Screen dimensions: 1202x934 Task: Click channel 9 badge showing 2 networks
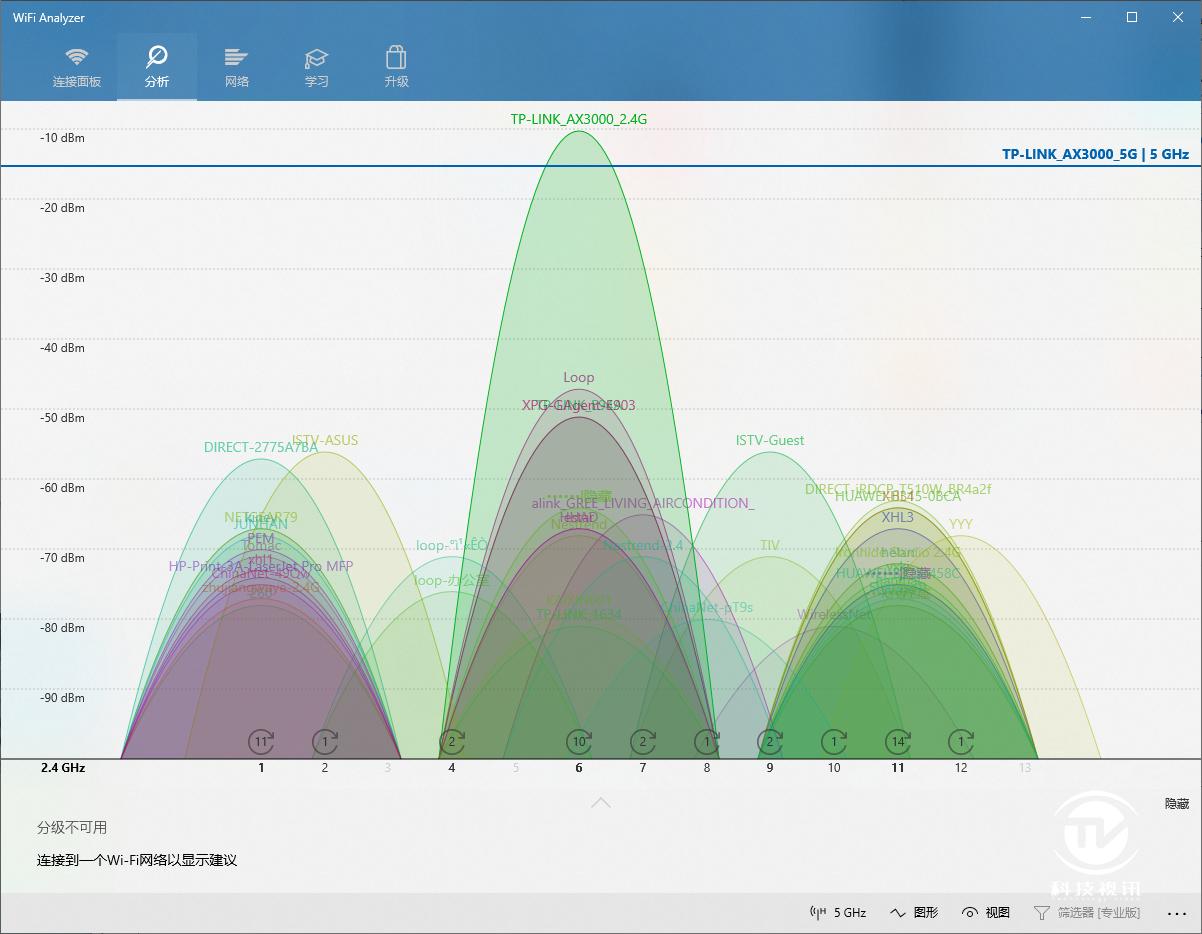coord(770,742)
